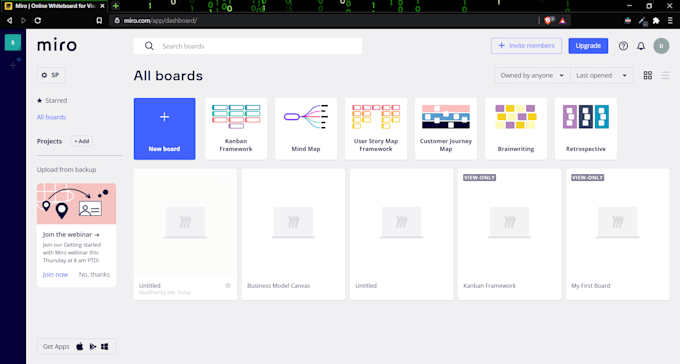Close the Miro browser tab
The width and height of the screenshot is (680, 364).
coord(102,6)
